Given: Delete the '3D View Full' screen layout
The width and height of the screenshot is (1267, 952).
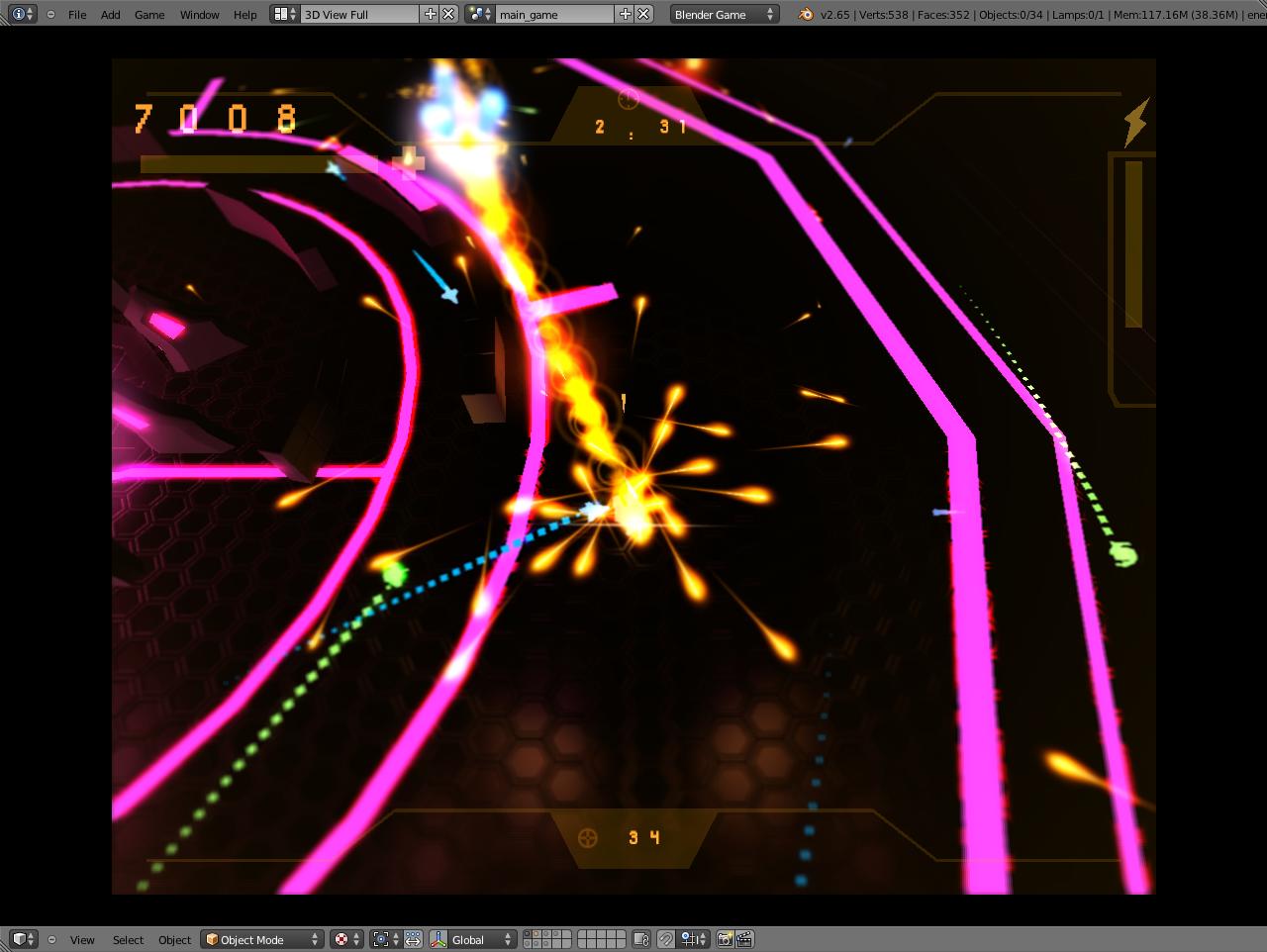Looking at the screenshot, I should pyautogui.click(x=448, y=14).
